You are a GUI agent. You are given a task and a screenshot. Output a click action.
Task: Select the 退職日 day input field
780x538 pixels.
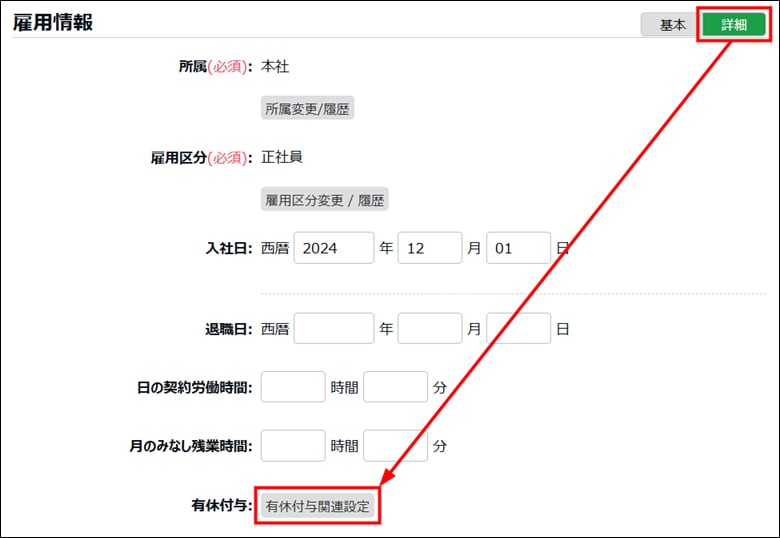pyautogui.click(x=518, y=328)
